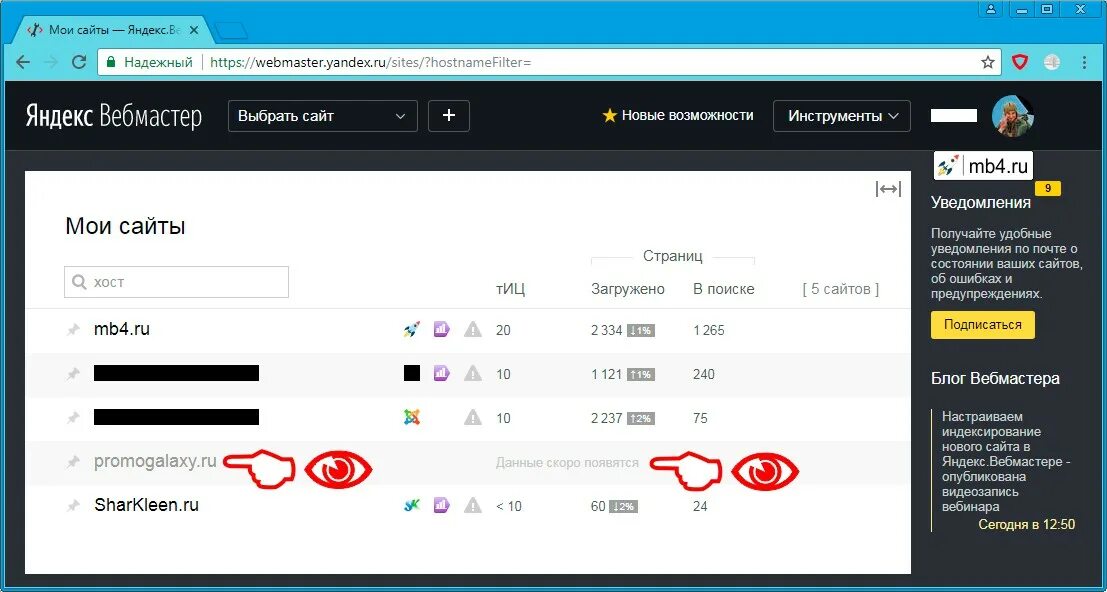The image size is (1107, 592).
Task: Expand table width with arrows icon
Action: (888, 189)
